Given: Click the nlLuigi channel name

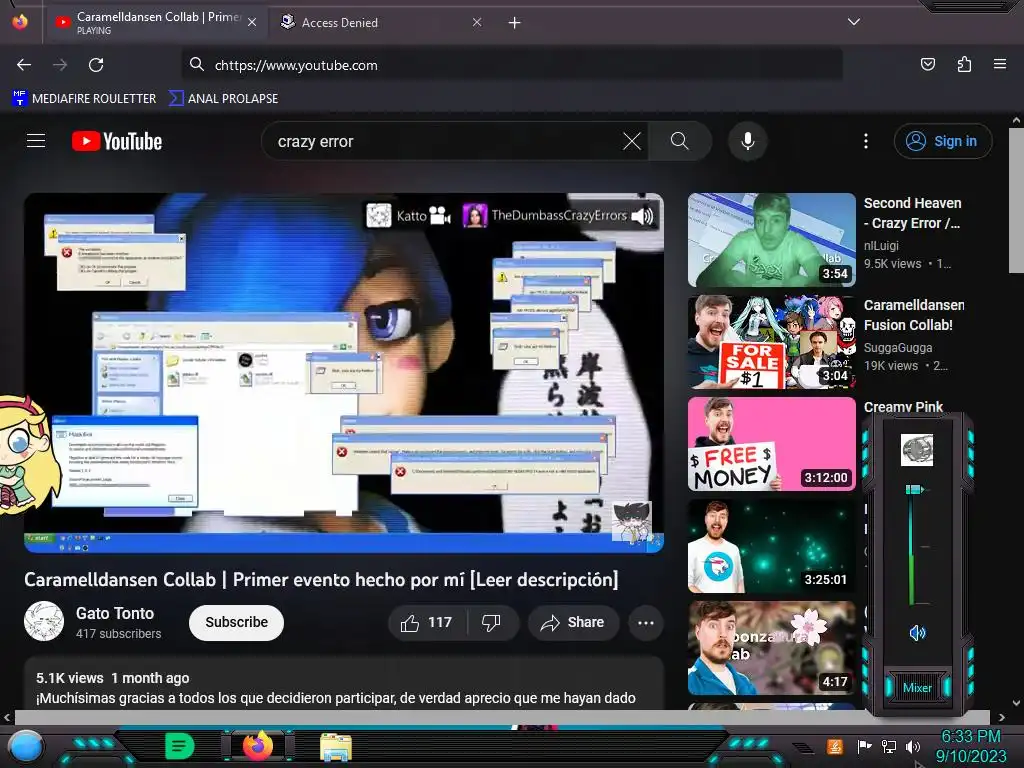Looking at the screenshot, I should [x=881, y=246].
